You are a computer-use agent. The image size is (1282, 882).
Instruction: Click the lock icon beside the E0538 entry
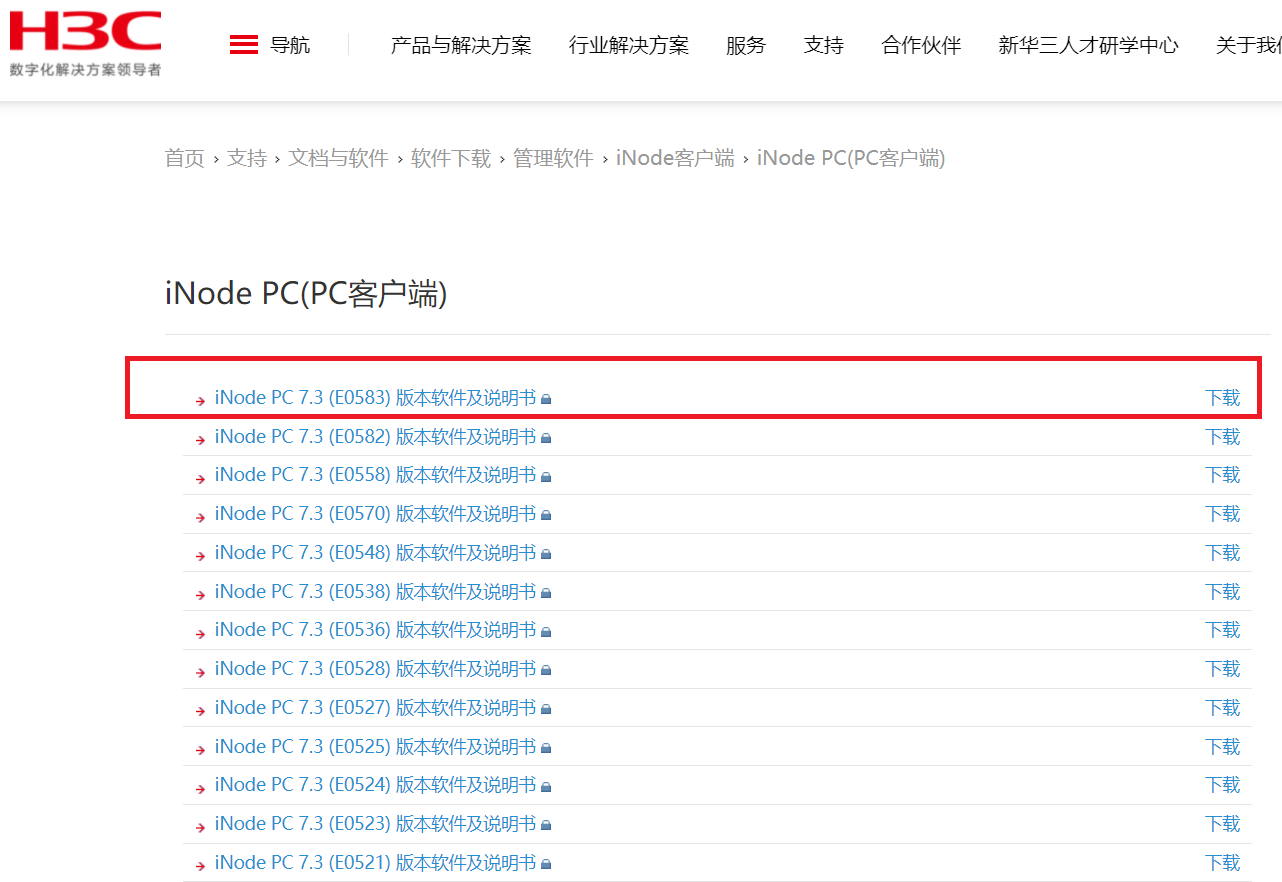pos(546,593)
